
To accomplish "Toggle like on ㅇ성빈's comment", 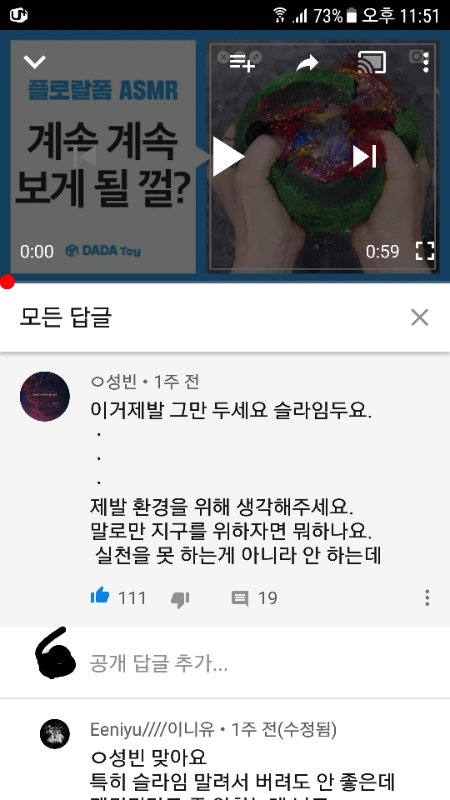I will pos(100,596).
